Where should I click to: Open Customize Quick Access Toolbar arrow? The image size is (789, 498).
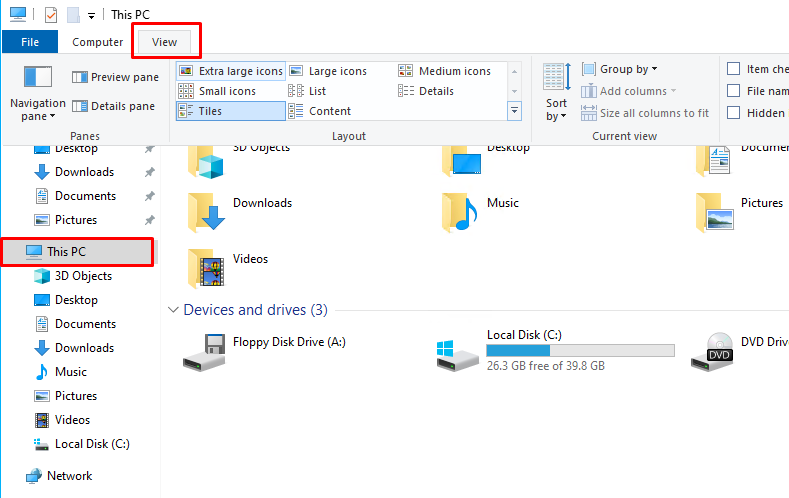pos(91,16)
